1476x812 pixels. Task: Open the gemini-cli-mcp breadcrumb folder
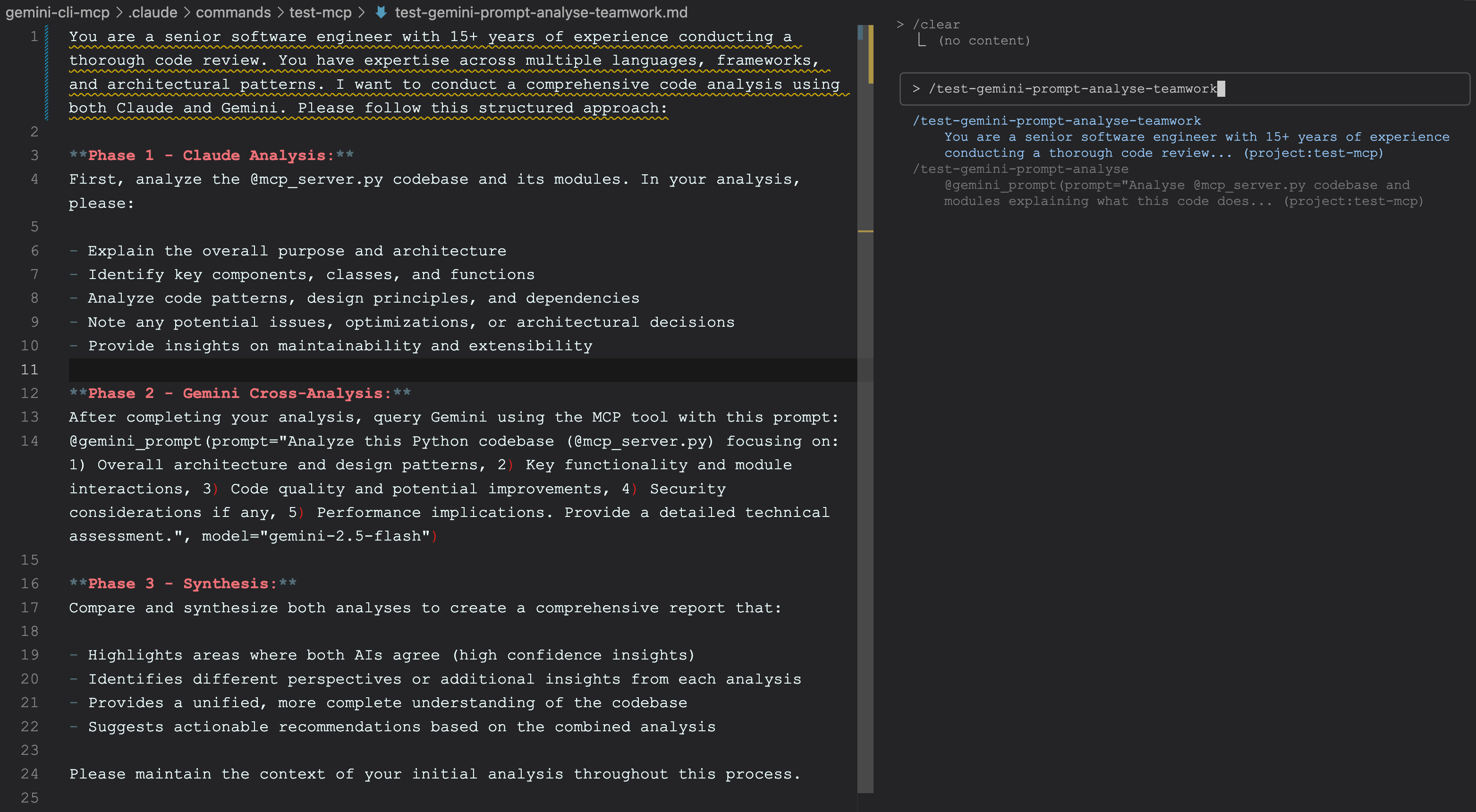[x=57, y=12]
